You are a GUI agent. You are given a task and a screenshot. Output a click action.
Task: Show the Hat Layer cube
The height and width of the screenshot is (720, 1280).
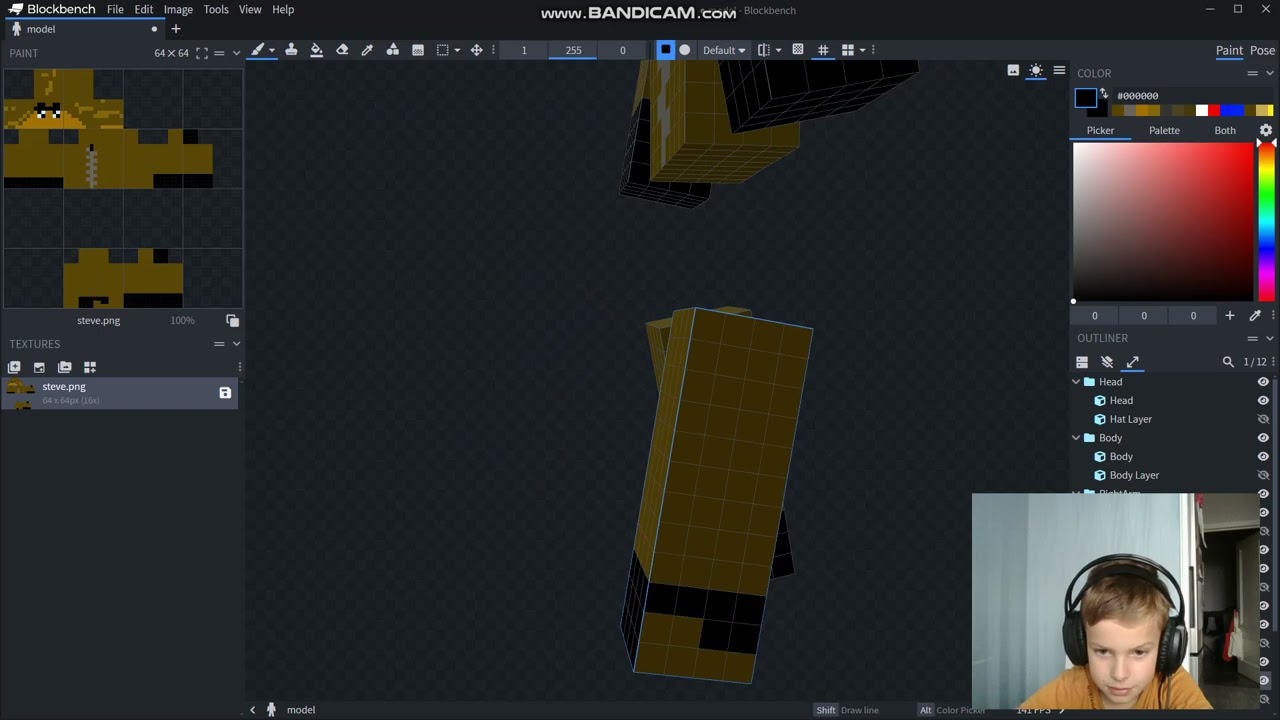coord(1263,420)
